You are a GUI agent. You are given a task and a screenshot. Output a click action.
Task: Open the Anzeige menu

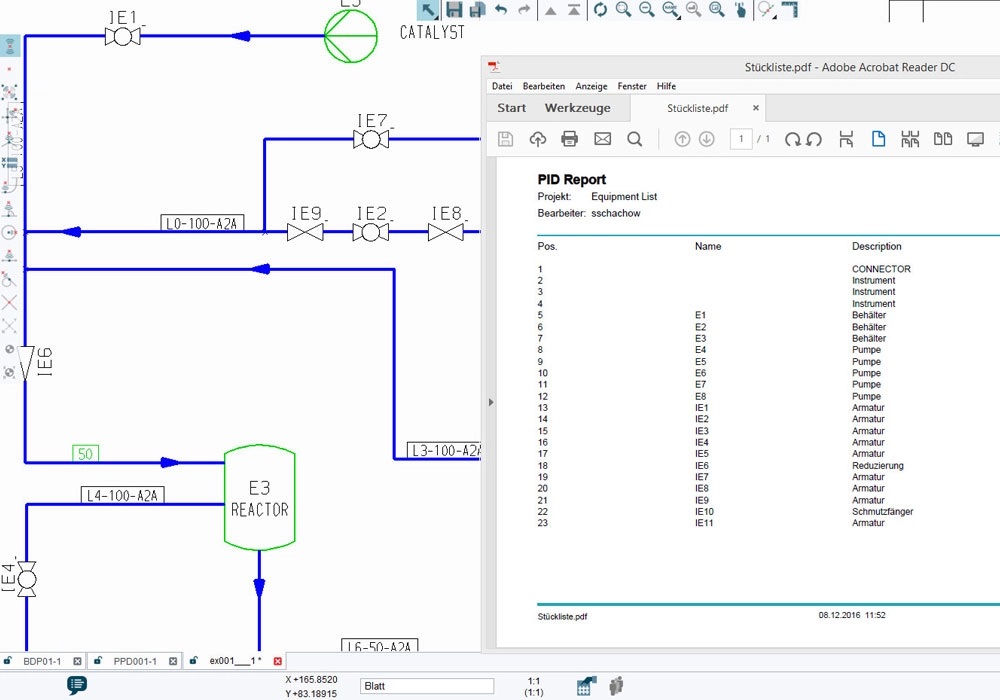pos(591,86)
